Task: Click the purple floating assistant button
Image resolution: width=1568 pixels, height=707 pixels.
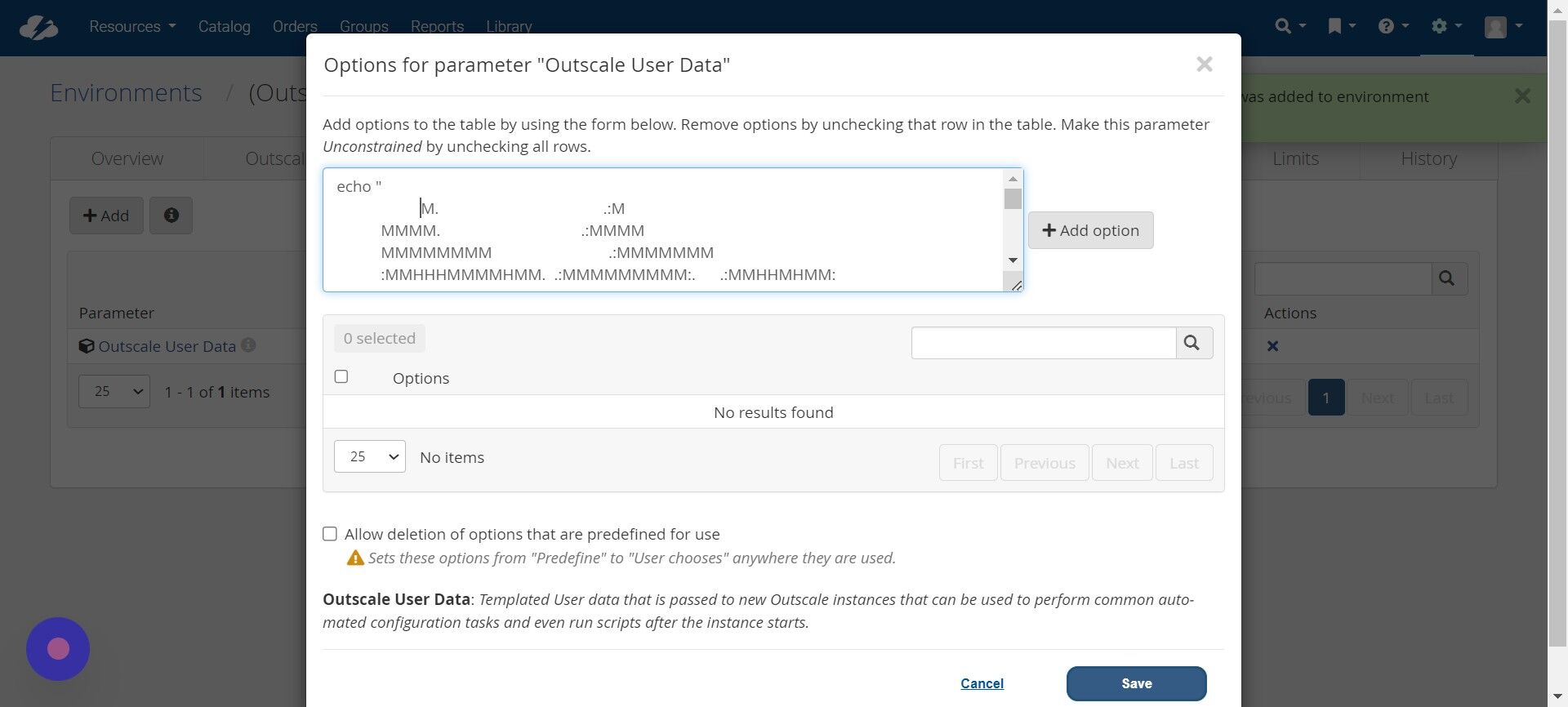Action: point(58,649)
